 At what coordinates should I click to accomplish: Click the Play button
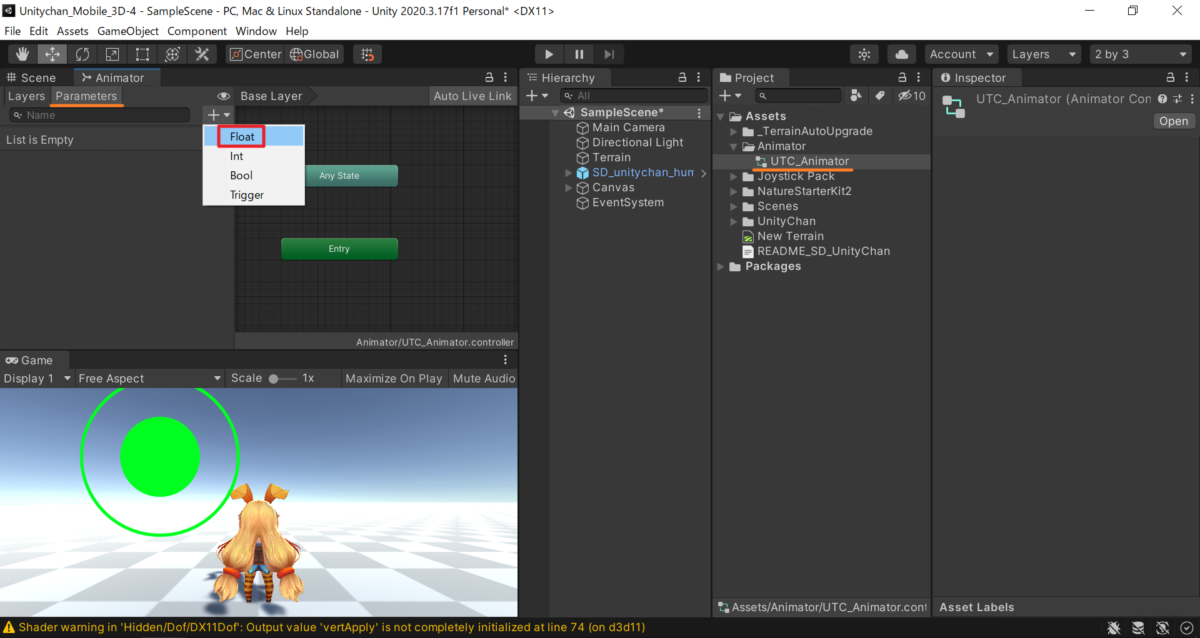click(x=549, y=54)
